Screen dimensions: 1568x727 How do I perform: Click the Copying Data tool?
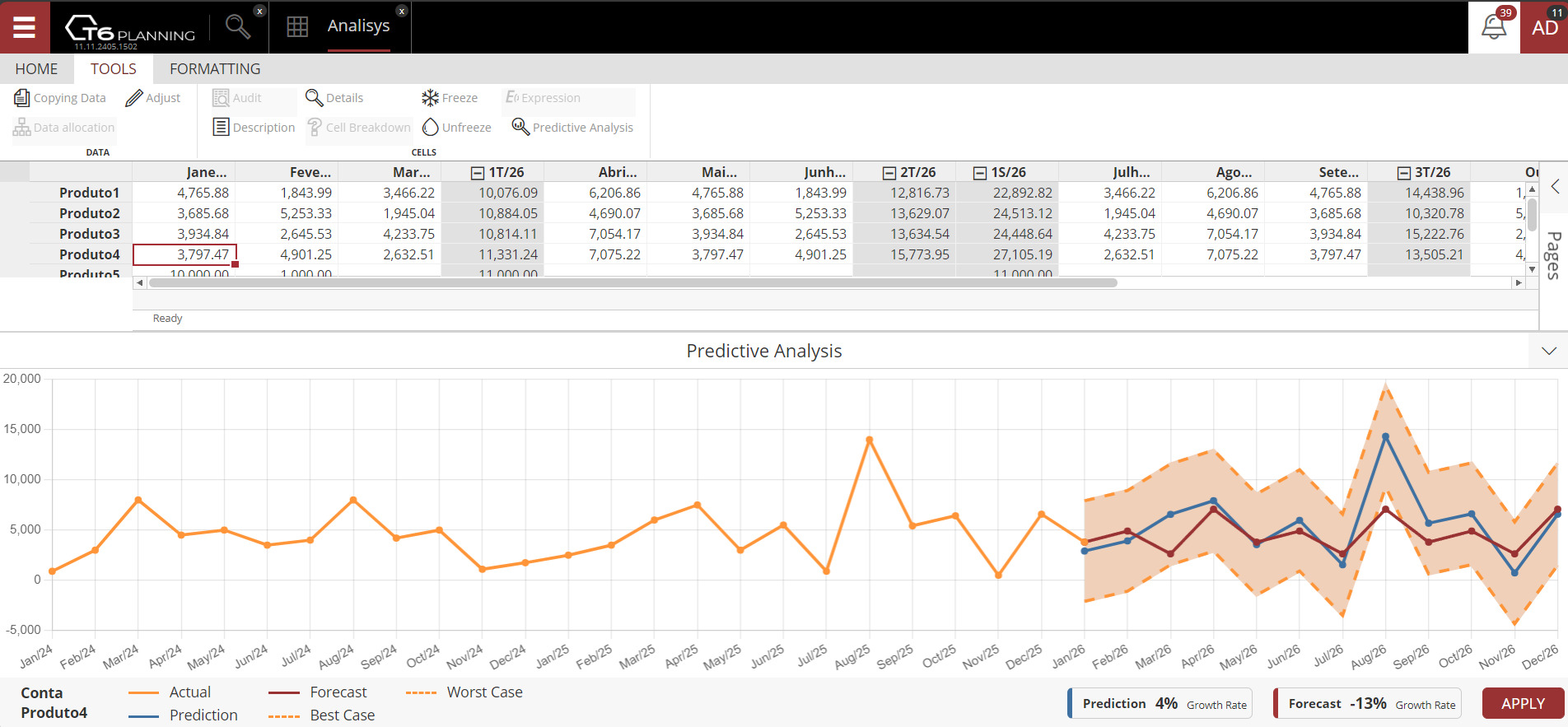point(60,98)
